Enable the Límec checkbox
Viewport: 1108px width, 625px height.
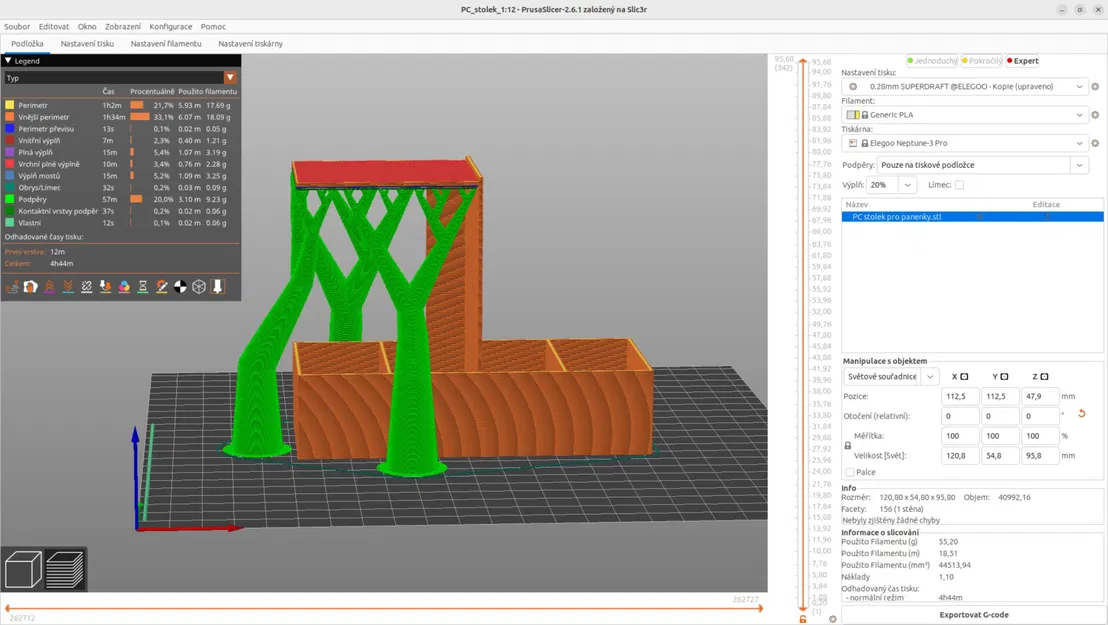click(959, 185)
